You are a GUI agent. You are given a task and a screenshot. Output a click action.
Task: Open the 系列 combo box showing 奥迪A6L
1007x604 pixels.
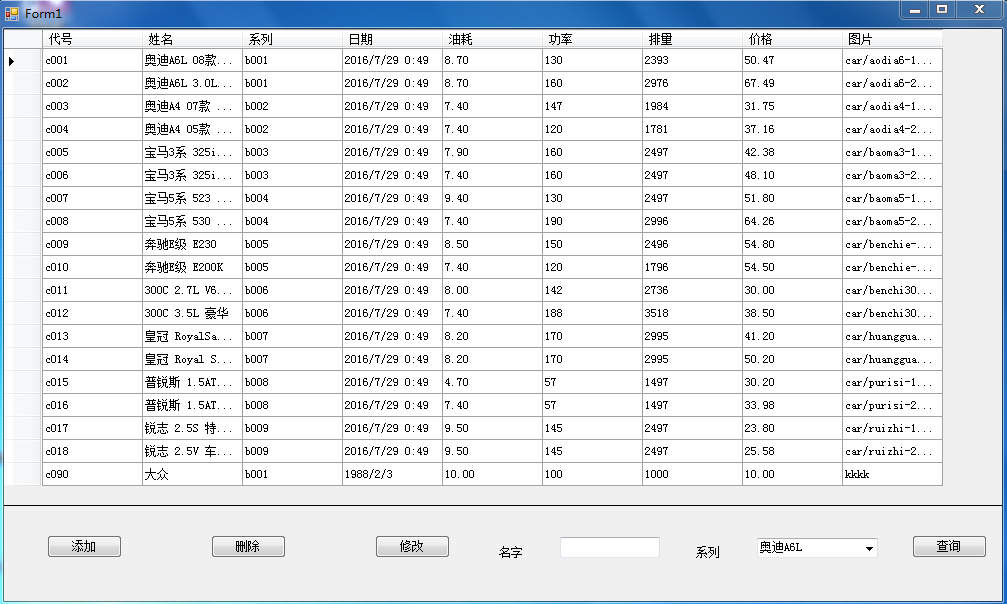pos(817,548)
